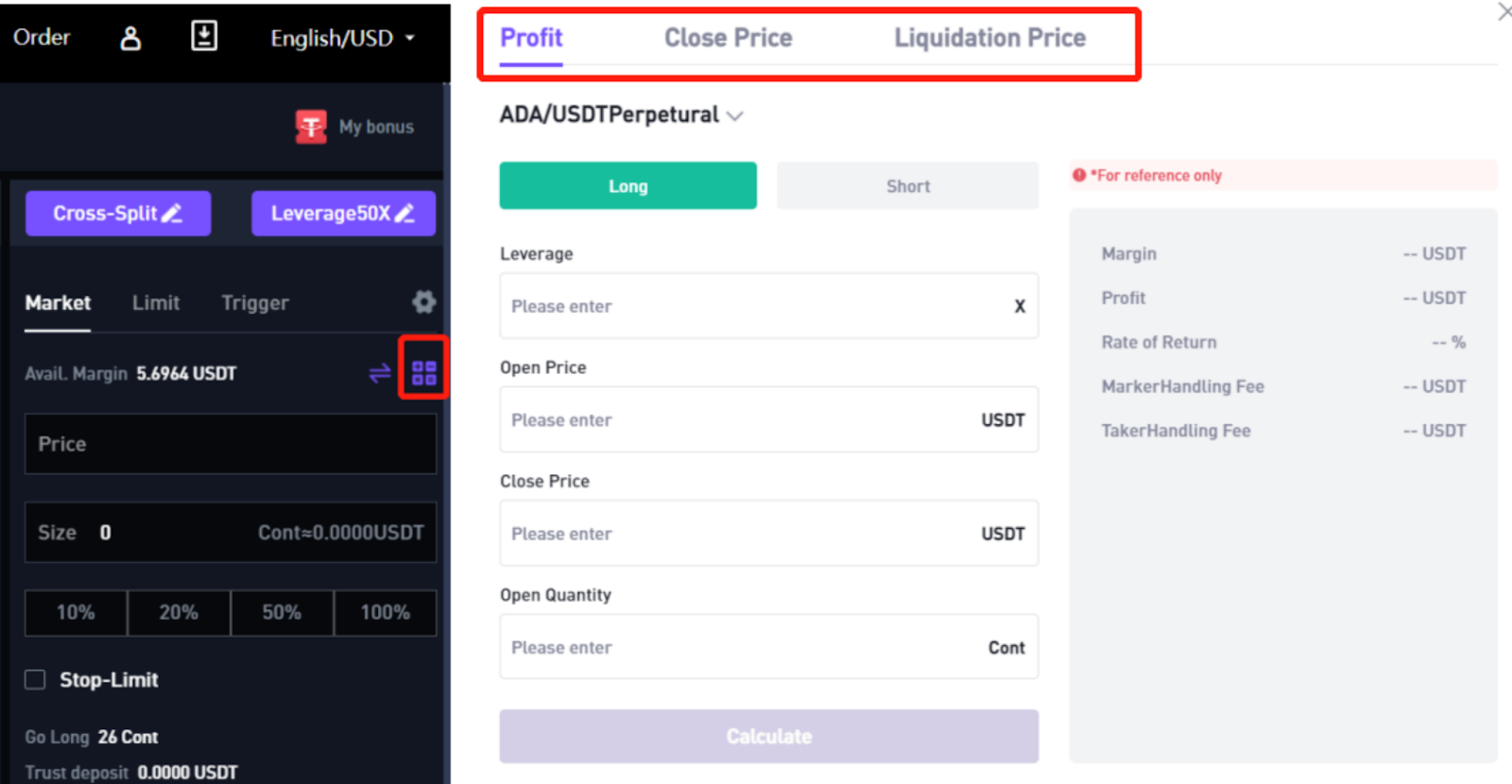Click the download app icon
Image resolution: width=1512 pixels, height=784 pixels.
click(204, 37)
